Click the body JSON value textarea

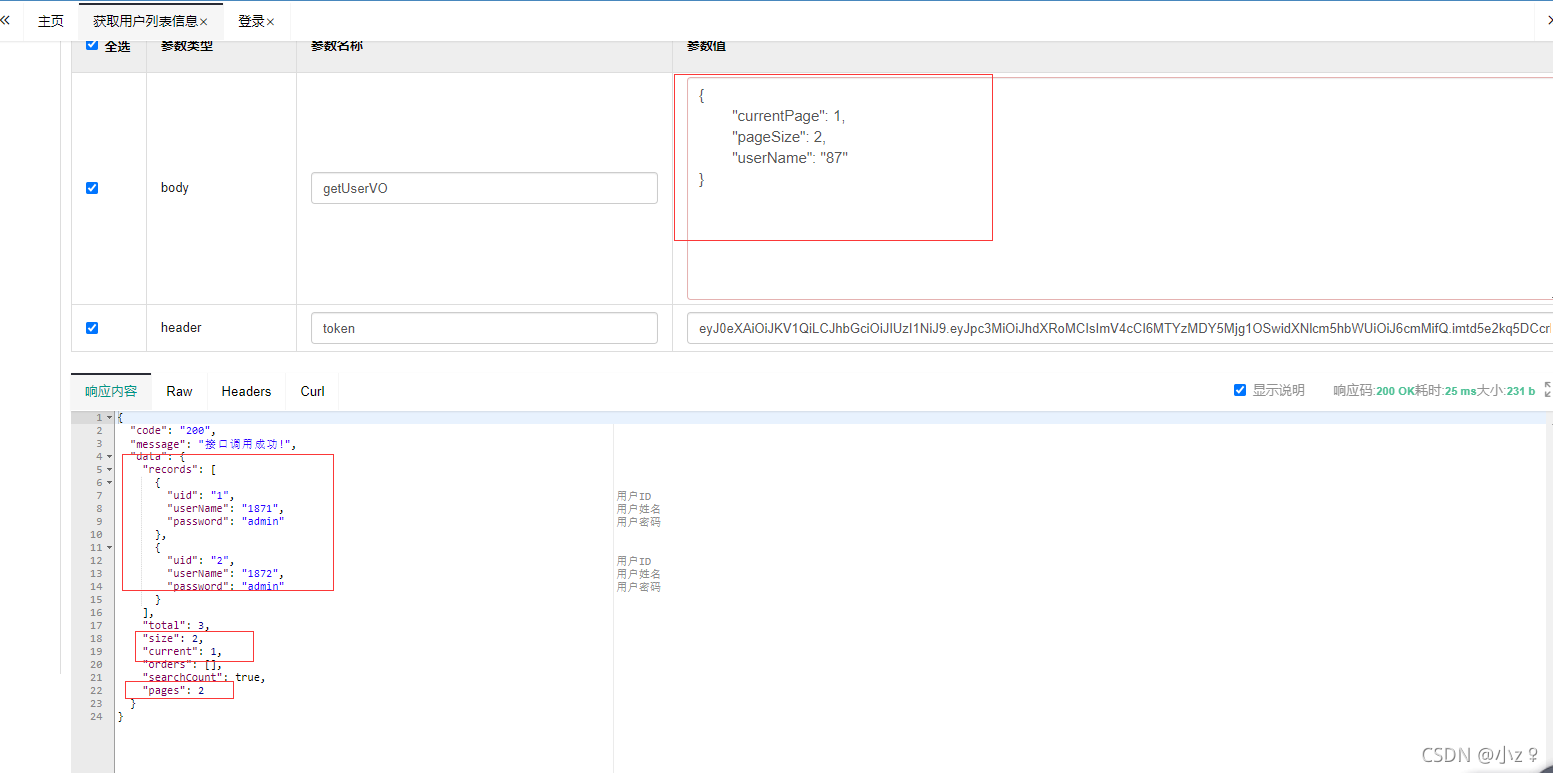coord(1120,188)
